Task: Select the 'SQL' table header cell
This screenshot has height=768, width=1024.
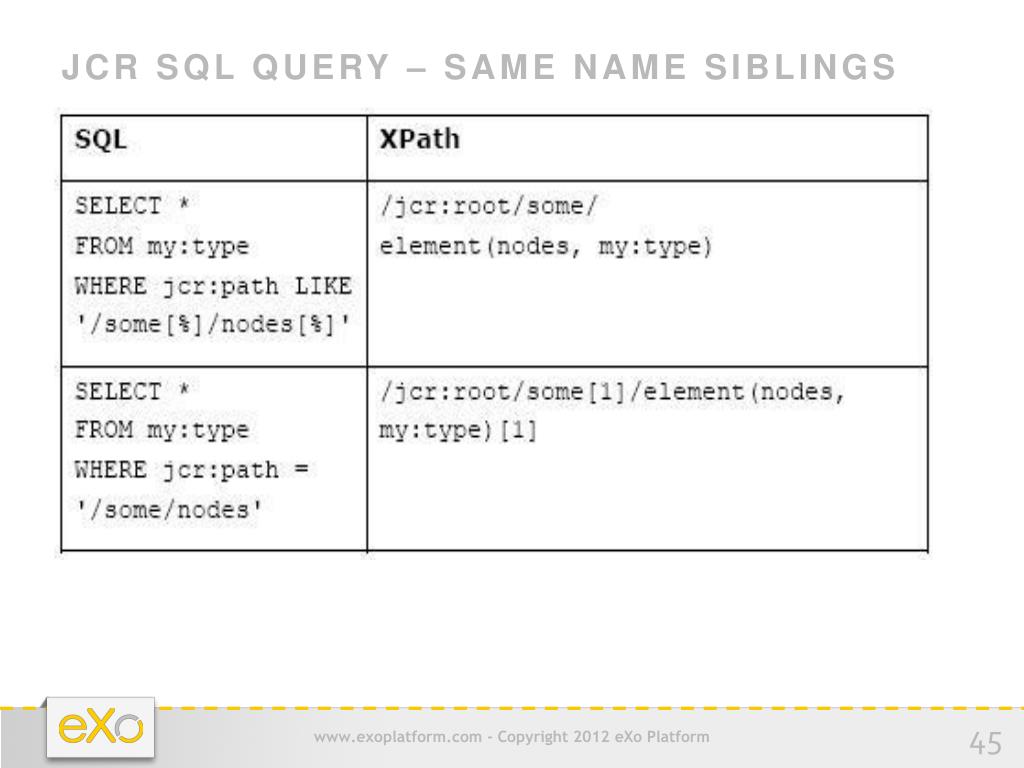Action: pyautogui.click(x=214, y=148)
